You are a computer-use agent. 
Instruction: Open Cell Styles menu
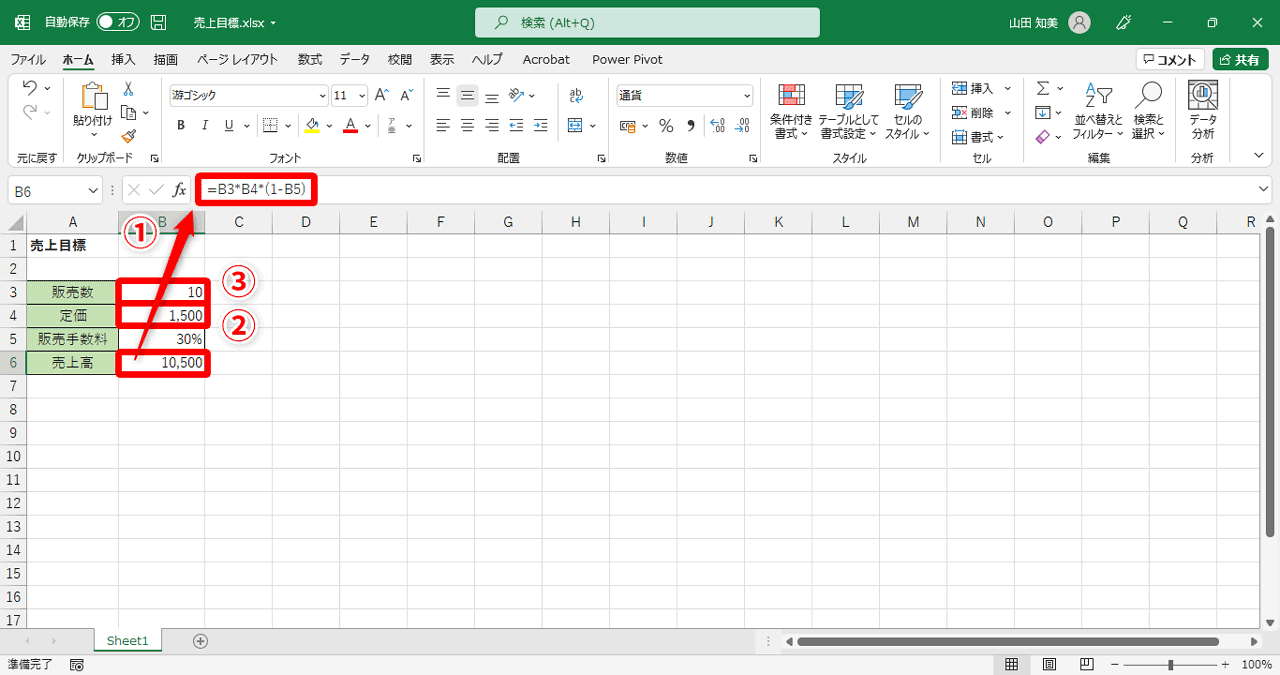tap(907, 111)
